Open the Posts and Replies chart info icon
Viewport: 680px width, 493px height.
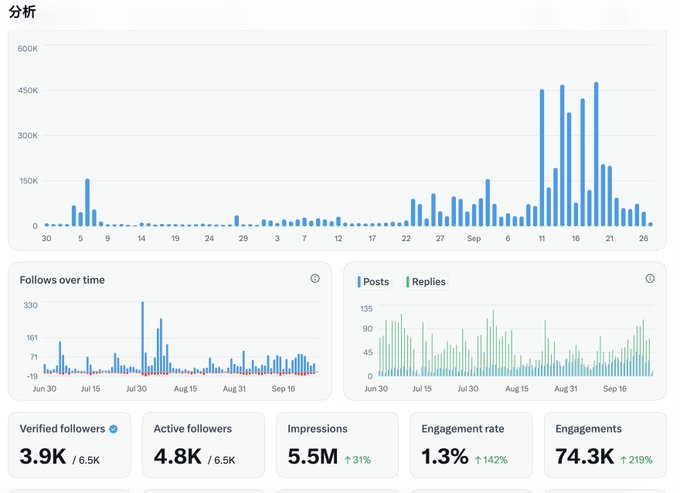pyautogui.click(x=650, y=278)
